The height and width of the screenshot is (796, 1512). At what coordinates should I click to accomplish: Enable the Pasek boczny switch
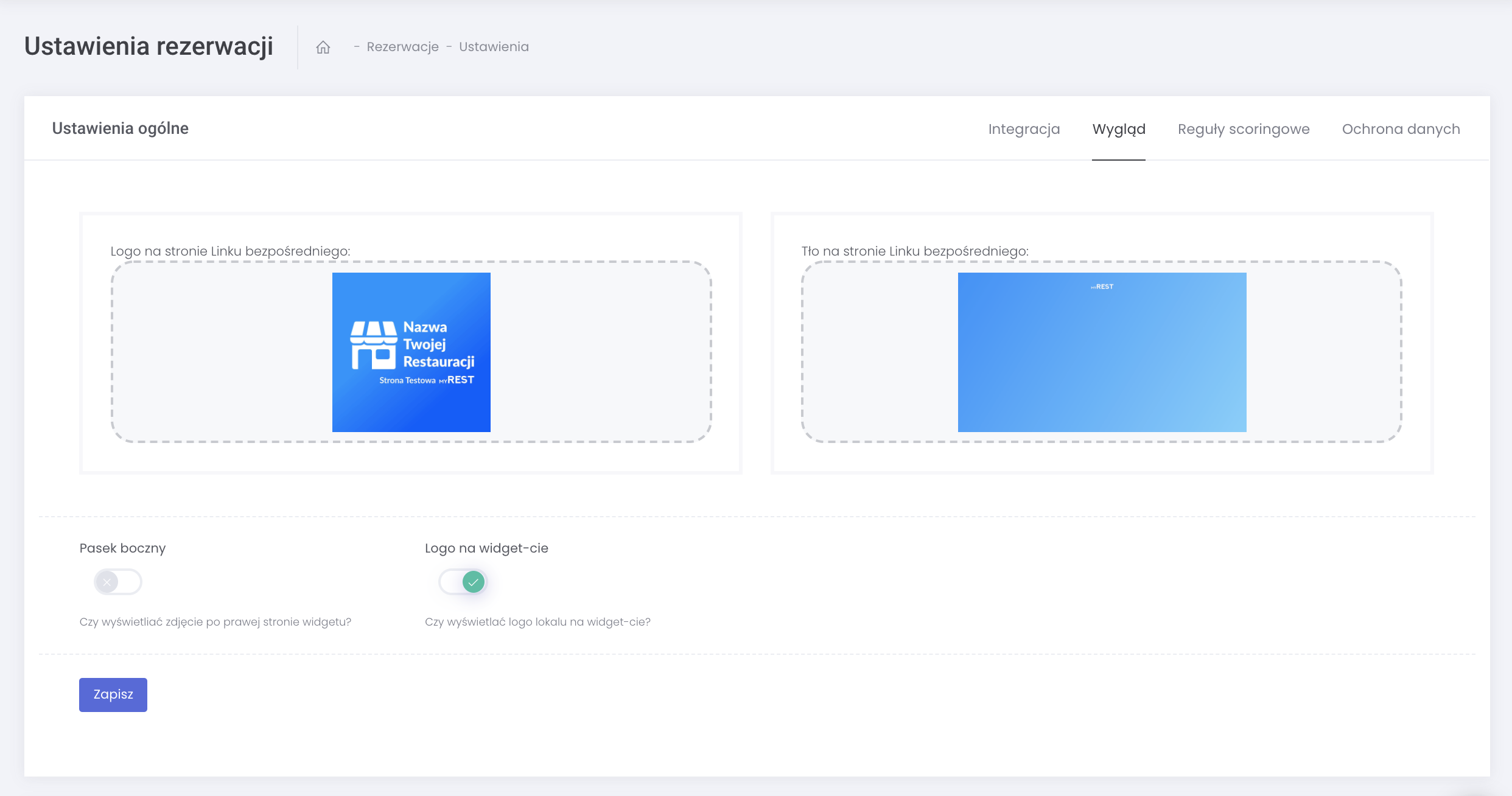(118, 582)
